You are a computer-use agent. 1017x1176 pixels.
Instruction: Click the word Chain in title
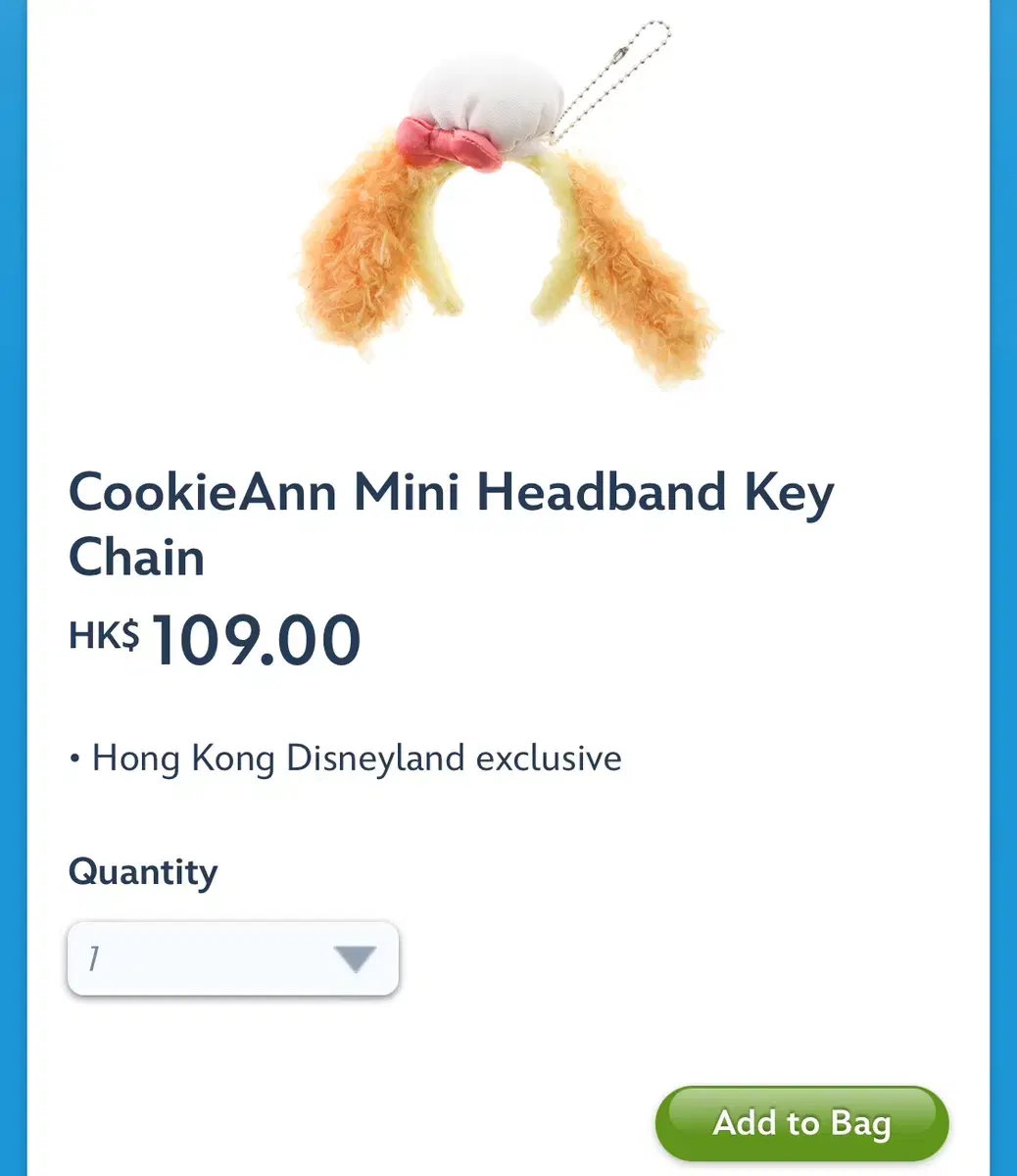tap(136, 558)
